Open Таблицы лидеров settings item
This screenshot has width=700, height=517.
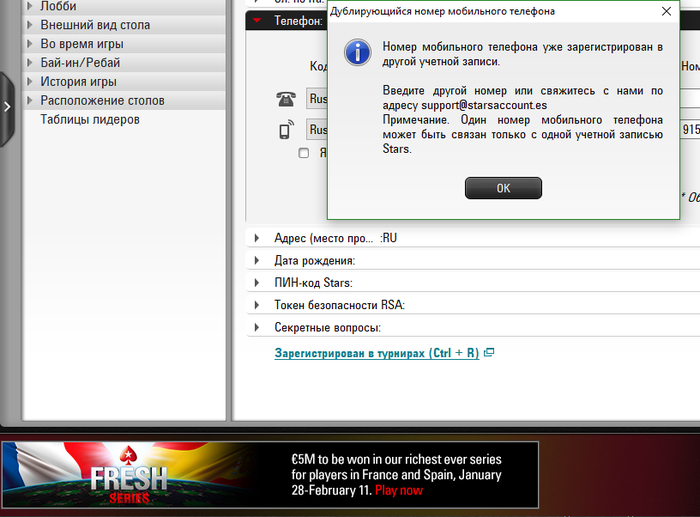(x=90, y=119)
